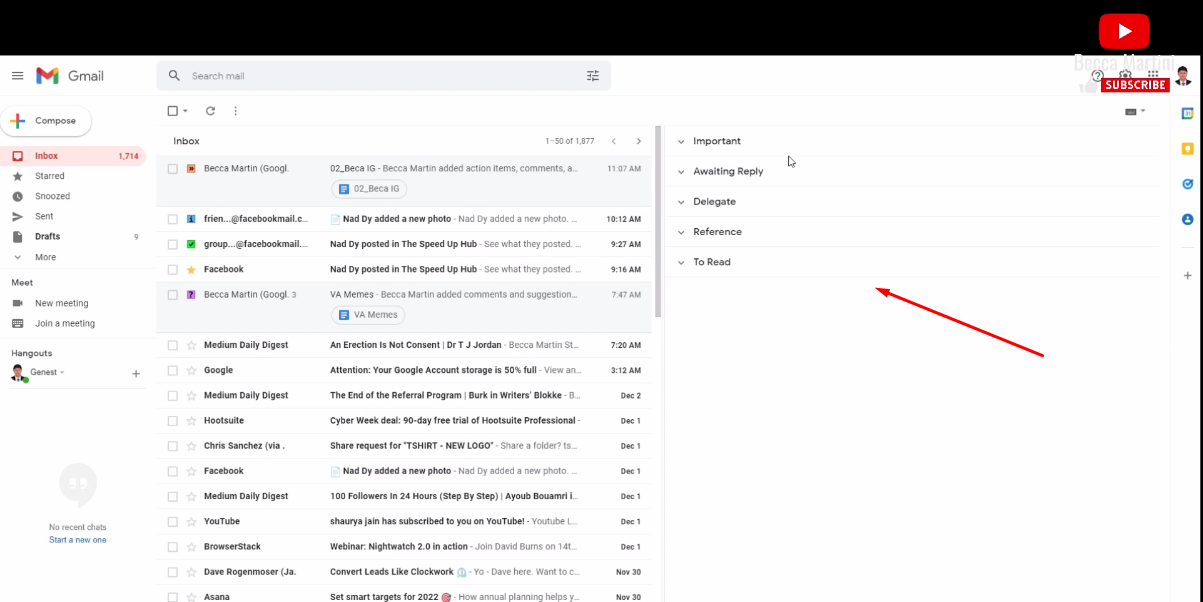Open the Starred folder
The width and height of the screenshot is (1203, 602).
[49, 176]
